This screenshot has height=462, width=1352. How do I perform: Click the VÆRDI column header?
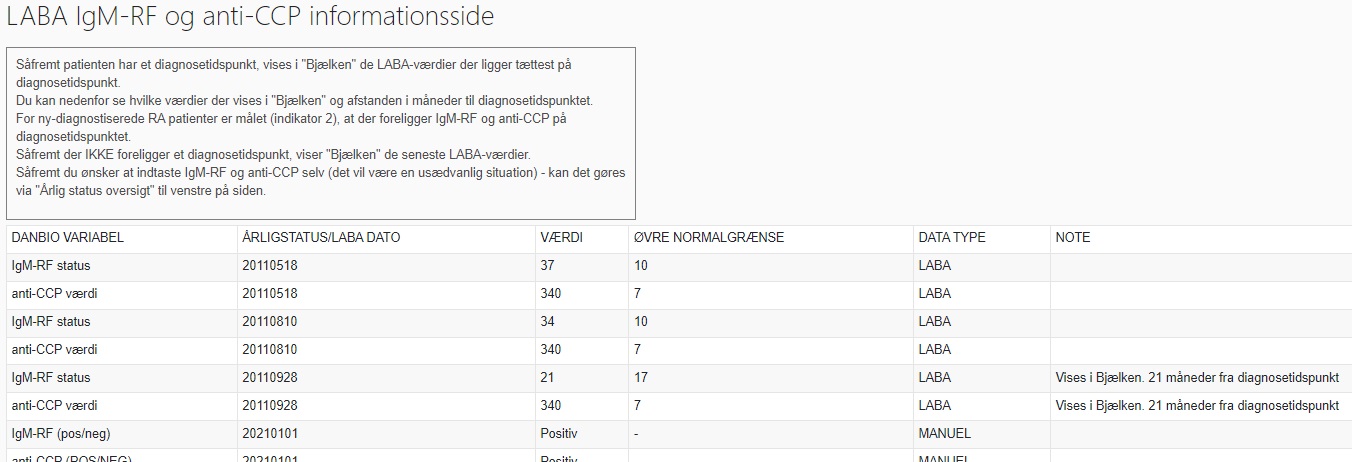coord(561,238)
